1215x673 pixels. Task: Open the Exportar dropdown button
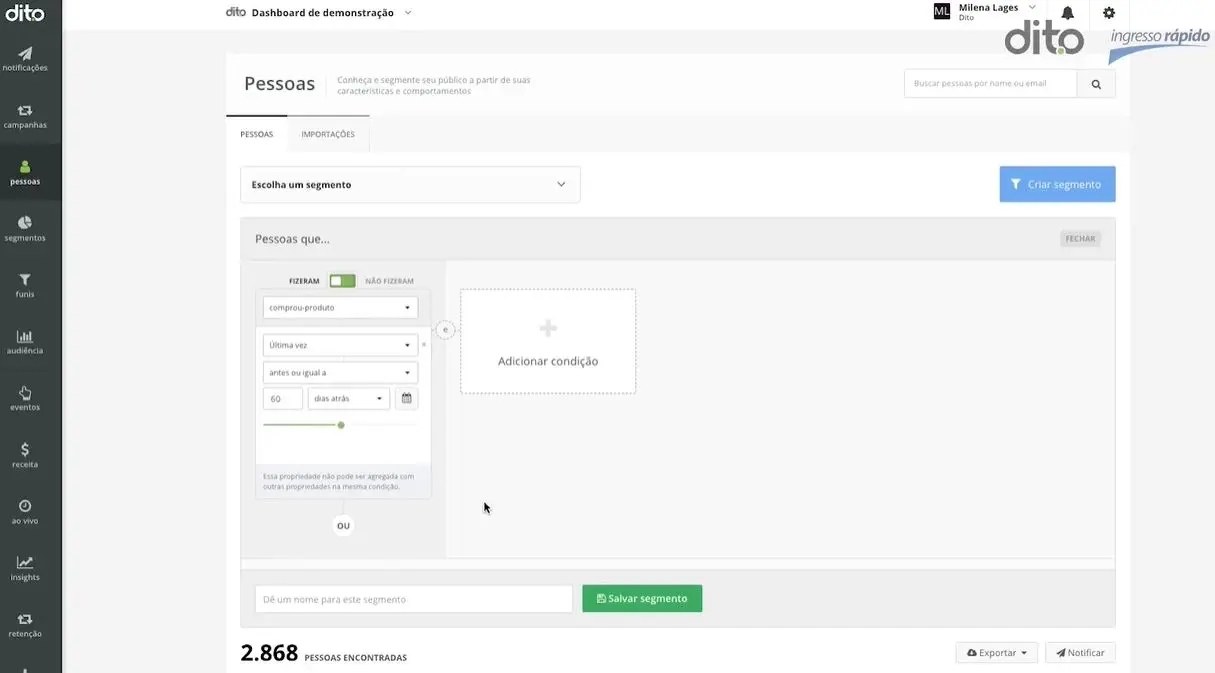pos(997,653)
